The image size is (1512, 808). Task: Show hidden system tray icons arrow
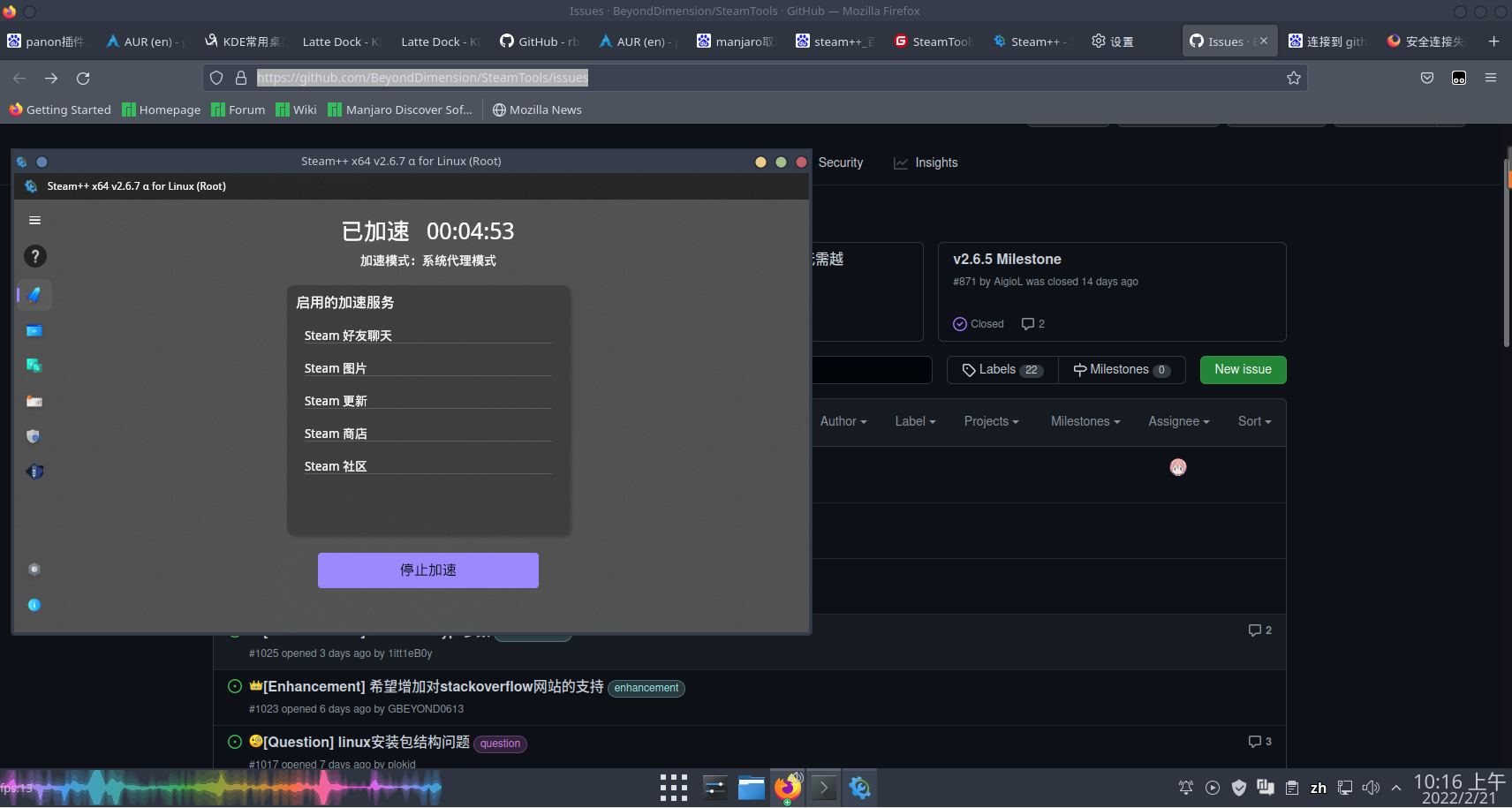(x=1396, y=788)
